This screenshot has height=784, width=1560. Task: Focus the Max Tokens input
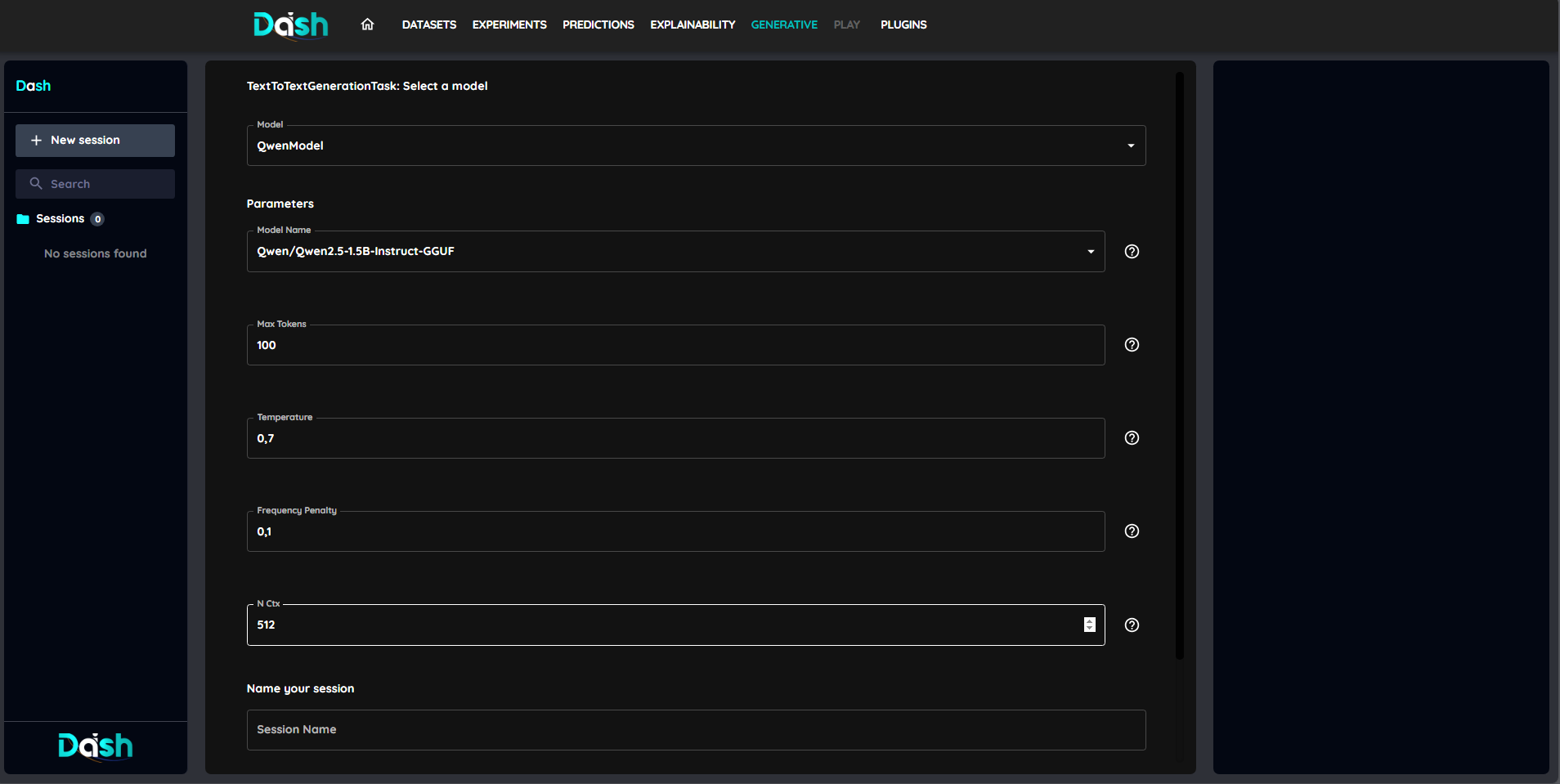[675, 345]
